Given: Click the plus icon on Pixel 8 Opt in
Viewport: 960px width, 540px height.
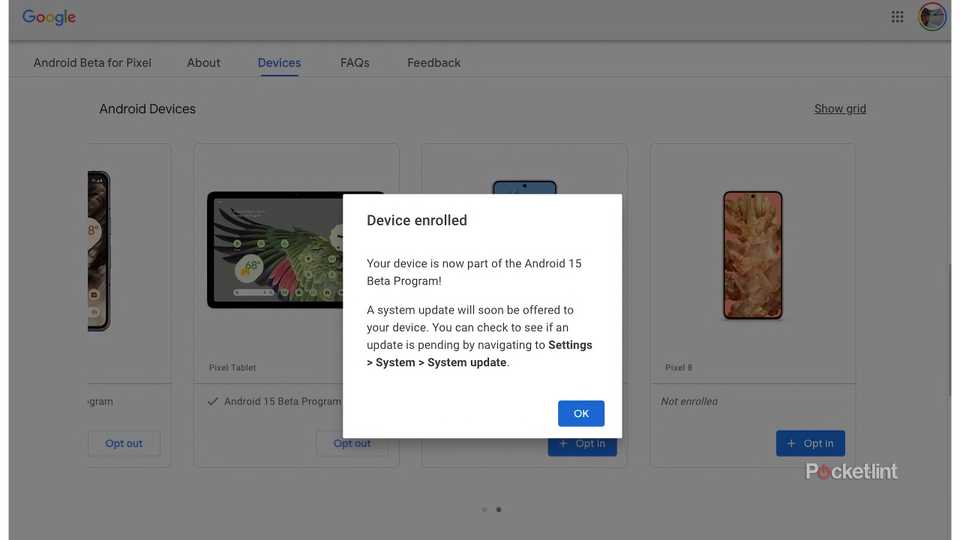Looking at the screenshot, I should (x=791, y=443).
